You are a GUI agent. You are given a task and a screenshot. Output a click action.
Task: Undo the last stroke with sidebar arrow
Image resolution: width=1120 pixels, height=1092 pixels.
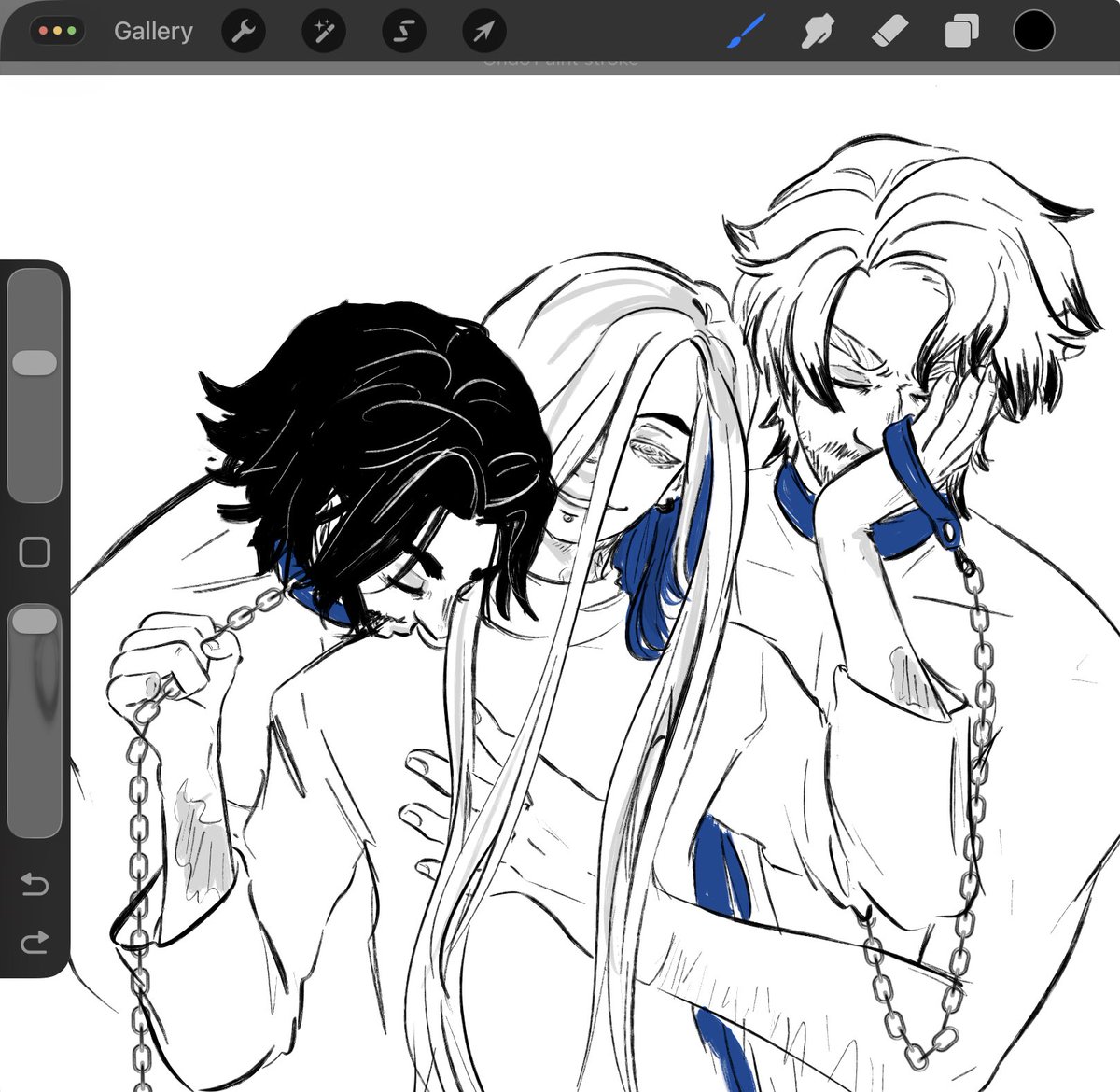35,883
